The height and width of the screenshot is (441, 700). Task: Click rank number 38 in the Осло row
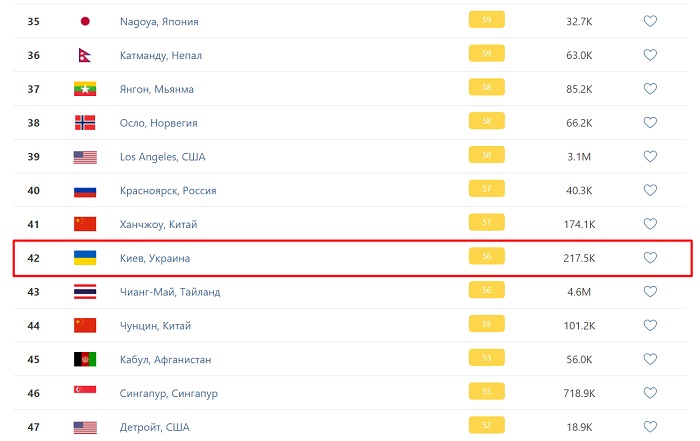(34, 123)
